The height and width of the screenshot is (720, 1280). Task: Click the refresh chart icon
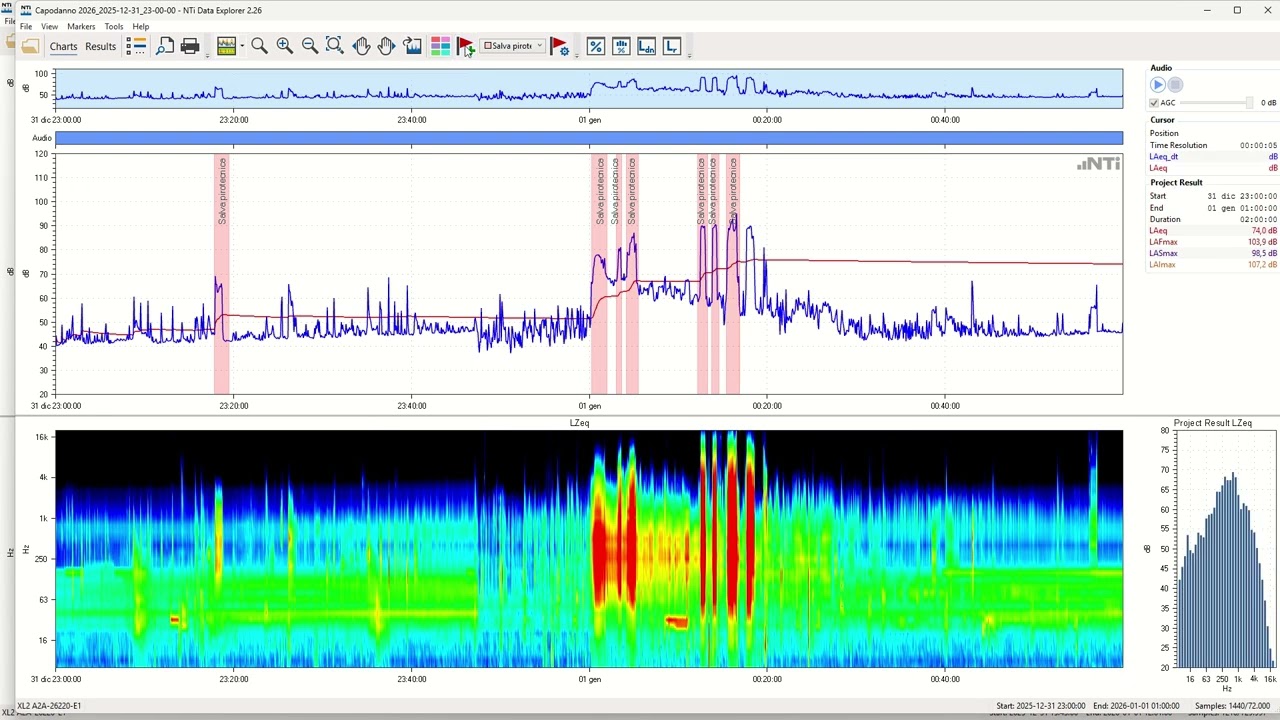[412, 46]
